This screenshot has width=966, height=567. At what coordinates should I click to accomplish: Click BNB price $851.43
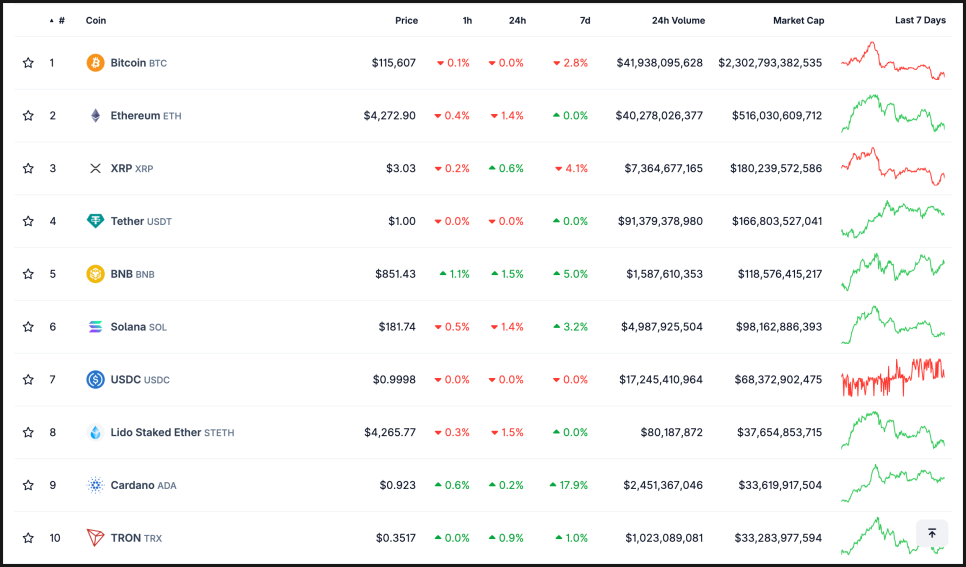[x=396, y=274]
